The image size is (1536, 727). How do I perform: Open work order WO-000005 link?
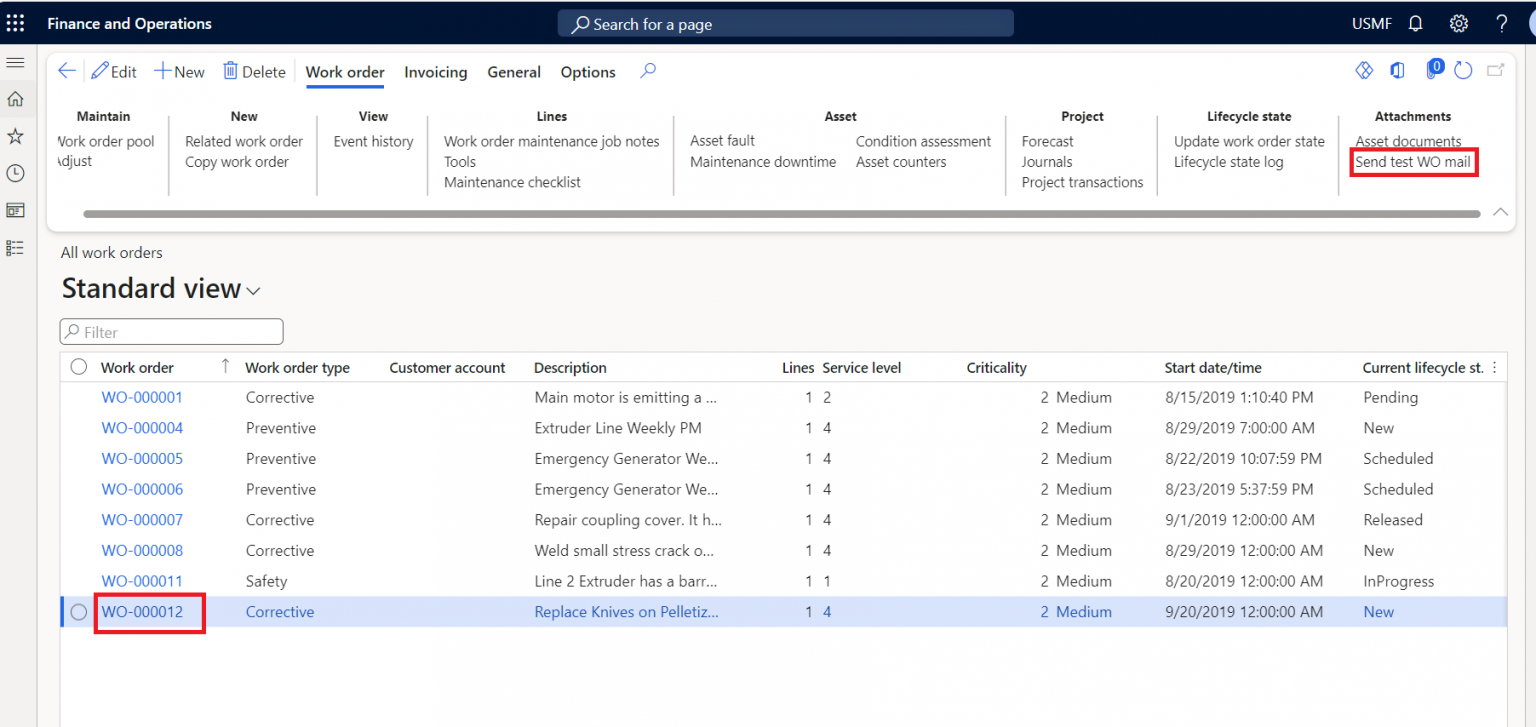[142, 458]
